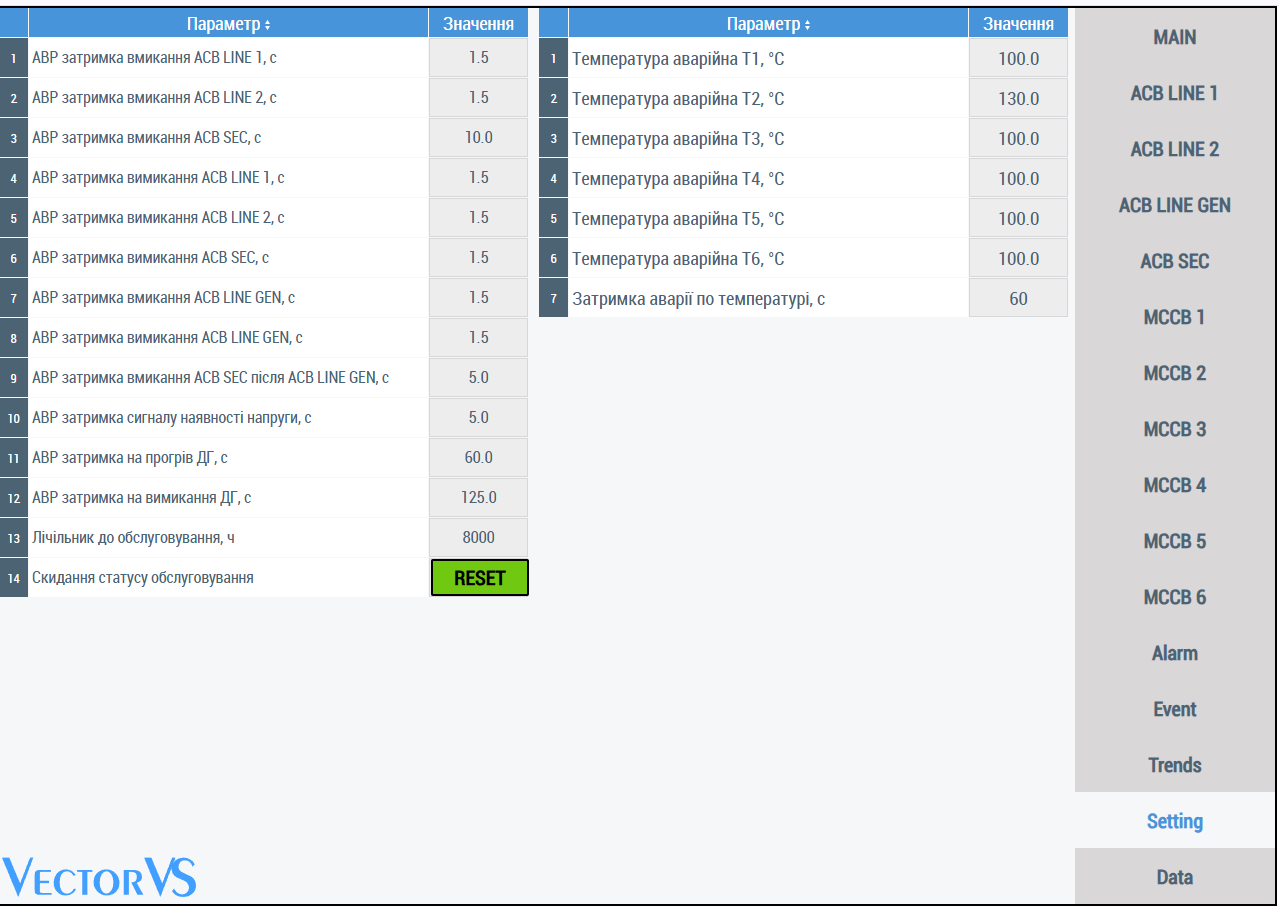The image size is (1279, 909).
Task: Open the ACB SEC tab
Action: [1174, 261]
